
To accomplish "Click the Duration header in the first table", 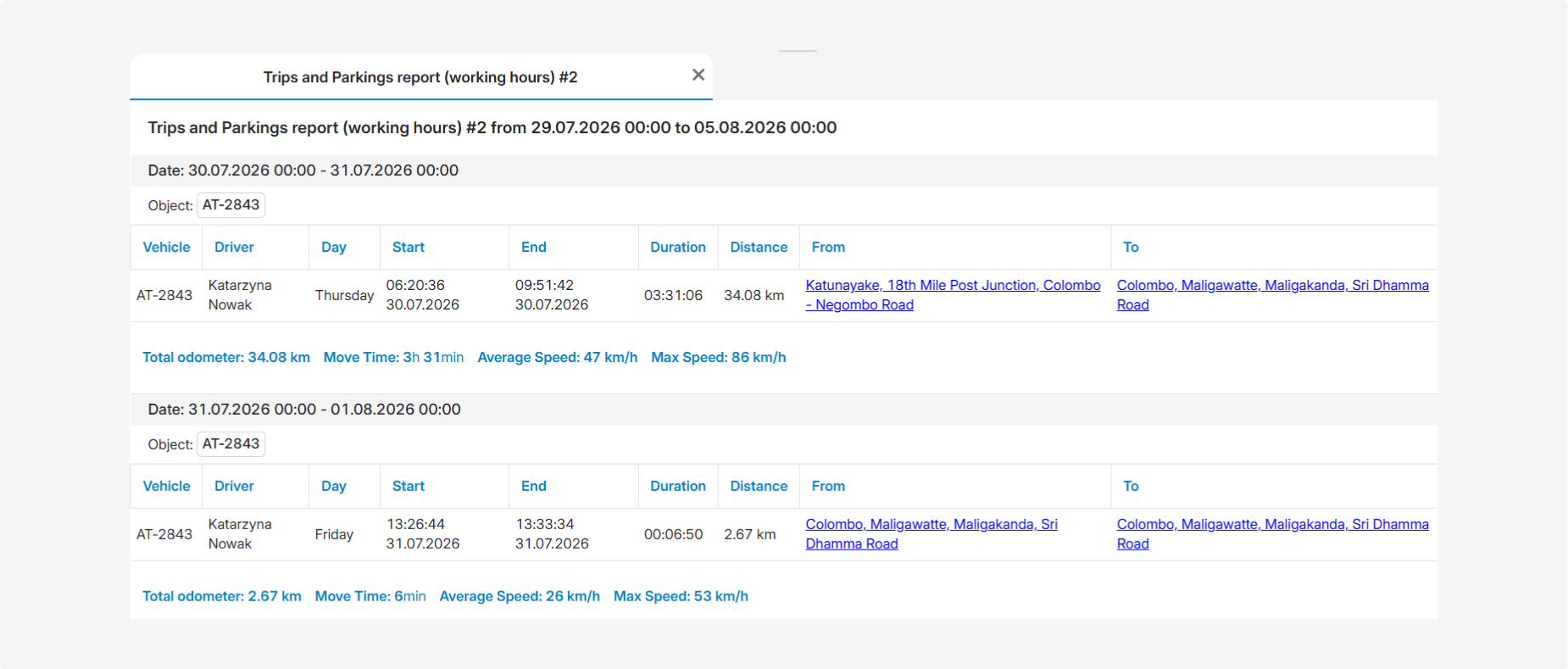I will pos(678,248).
